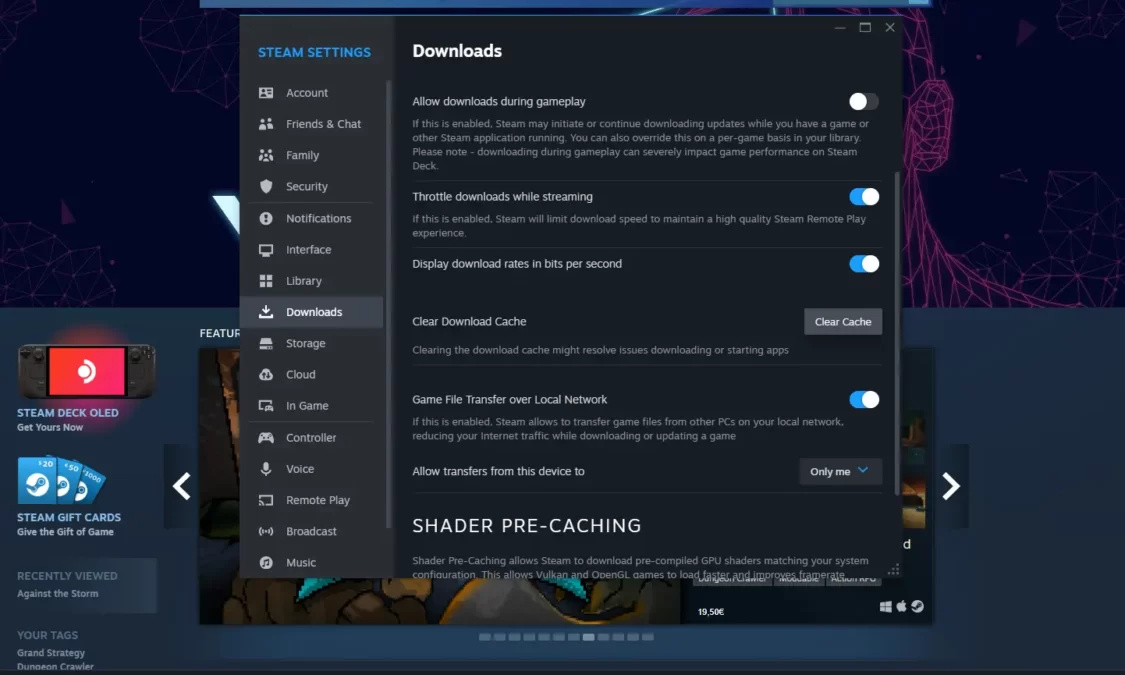This screenshot has width=1125, height=675.
Task: Open recently viewed Against the Storm
Action: 57,594
